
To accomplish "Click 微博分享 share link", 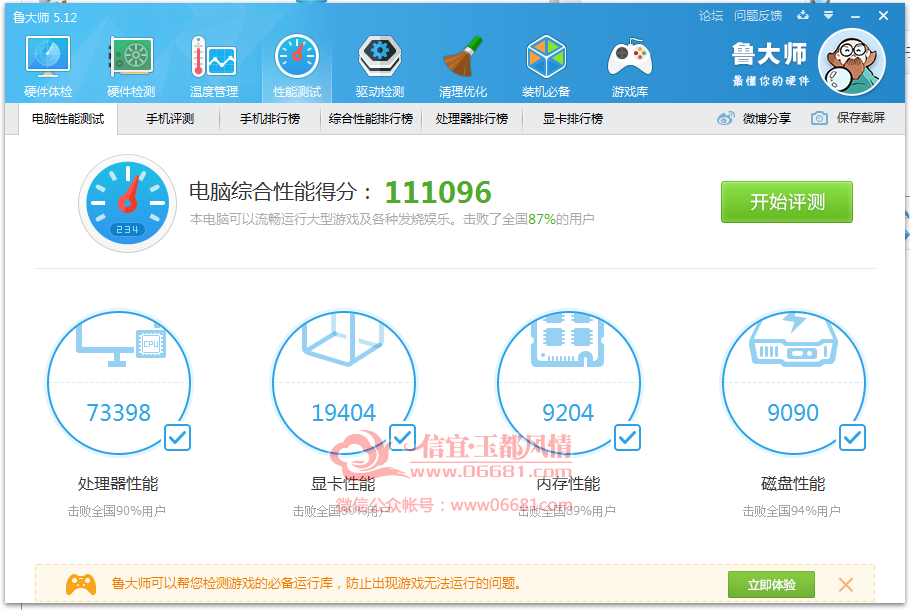I will 767,118.
